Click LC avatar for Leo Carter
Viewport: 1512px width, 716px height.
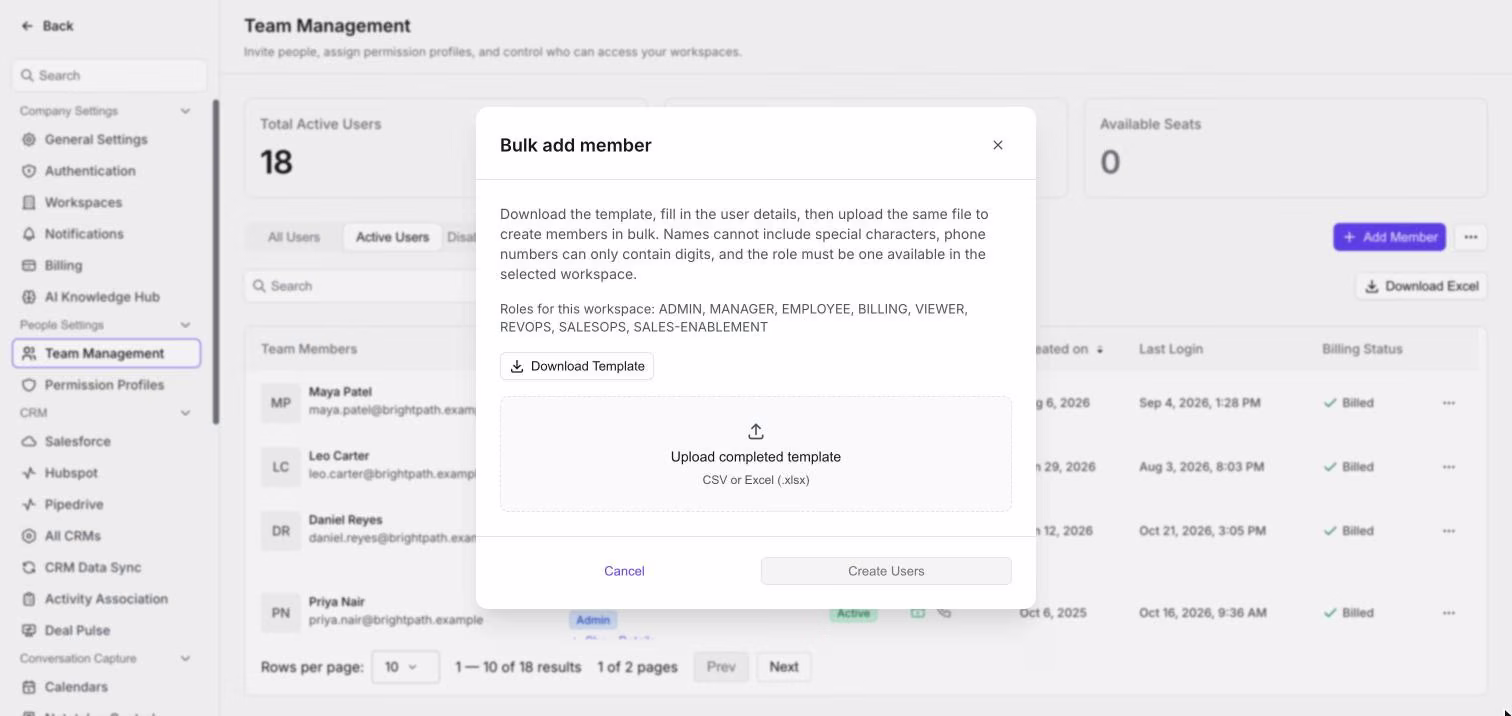[x=280, y=467]
